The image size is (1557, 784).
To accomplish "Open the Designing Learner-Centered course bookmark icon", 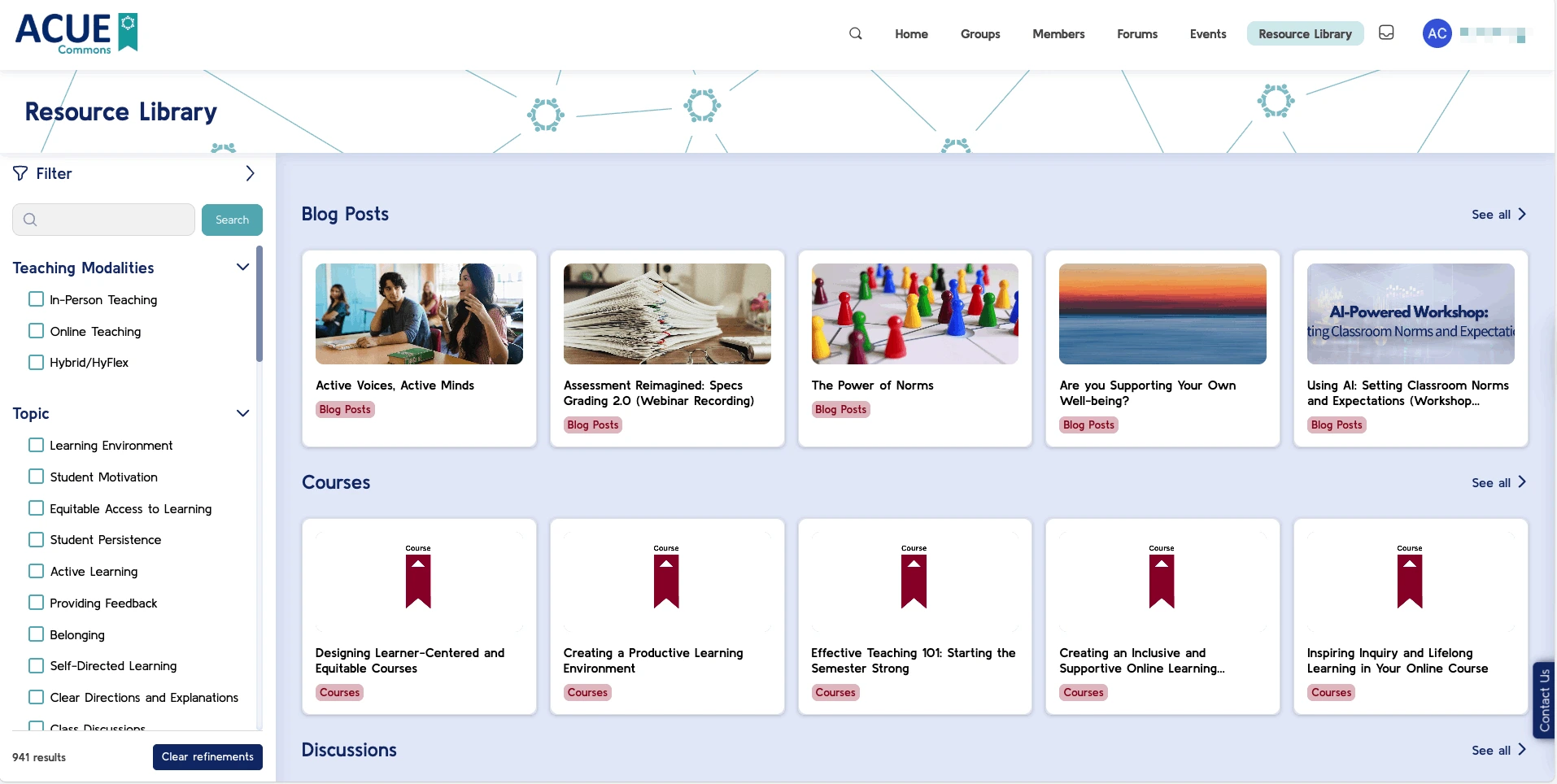I will coord(418,581).
